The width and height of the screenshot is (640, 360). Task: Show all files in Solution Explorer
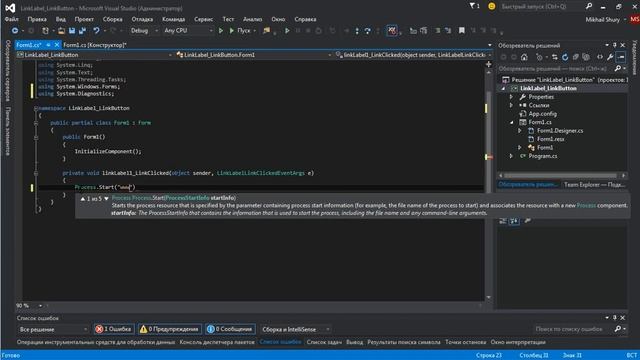pyautogui.click(x=586, y=57)
